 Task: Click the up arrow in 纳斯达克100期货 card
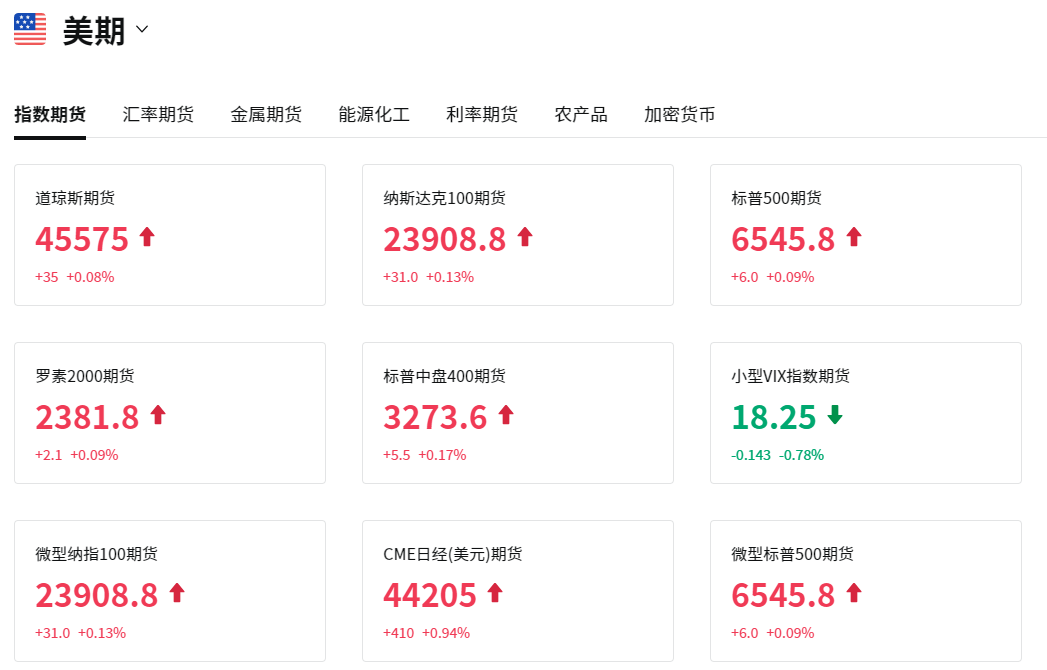(525, 236)
